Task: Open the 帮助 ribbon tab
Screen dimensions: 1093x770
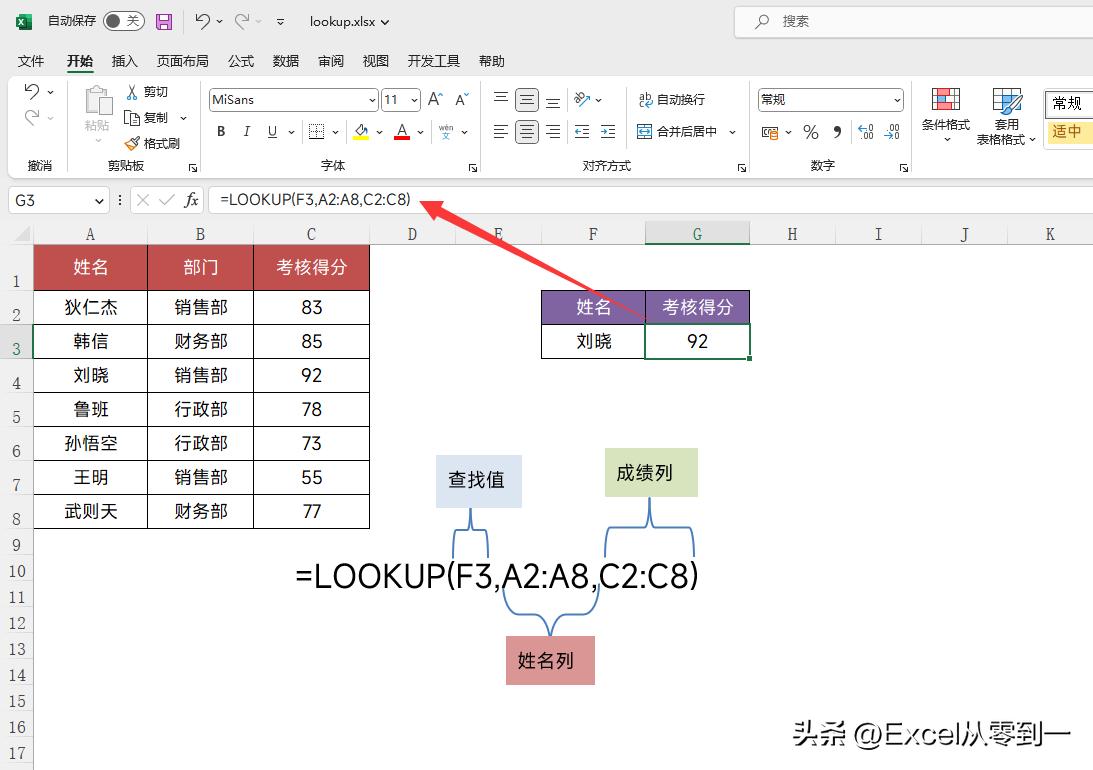Action: (x=491, y=61)
